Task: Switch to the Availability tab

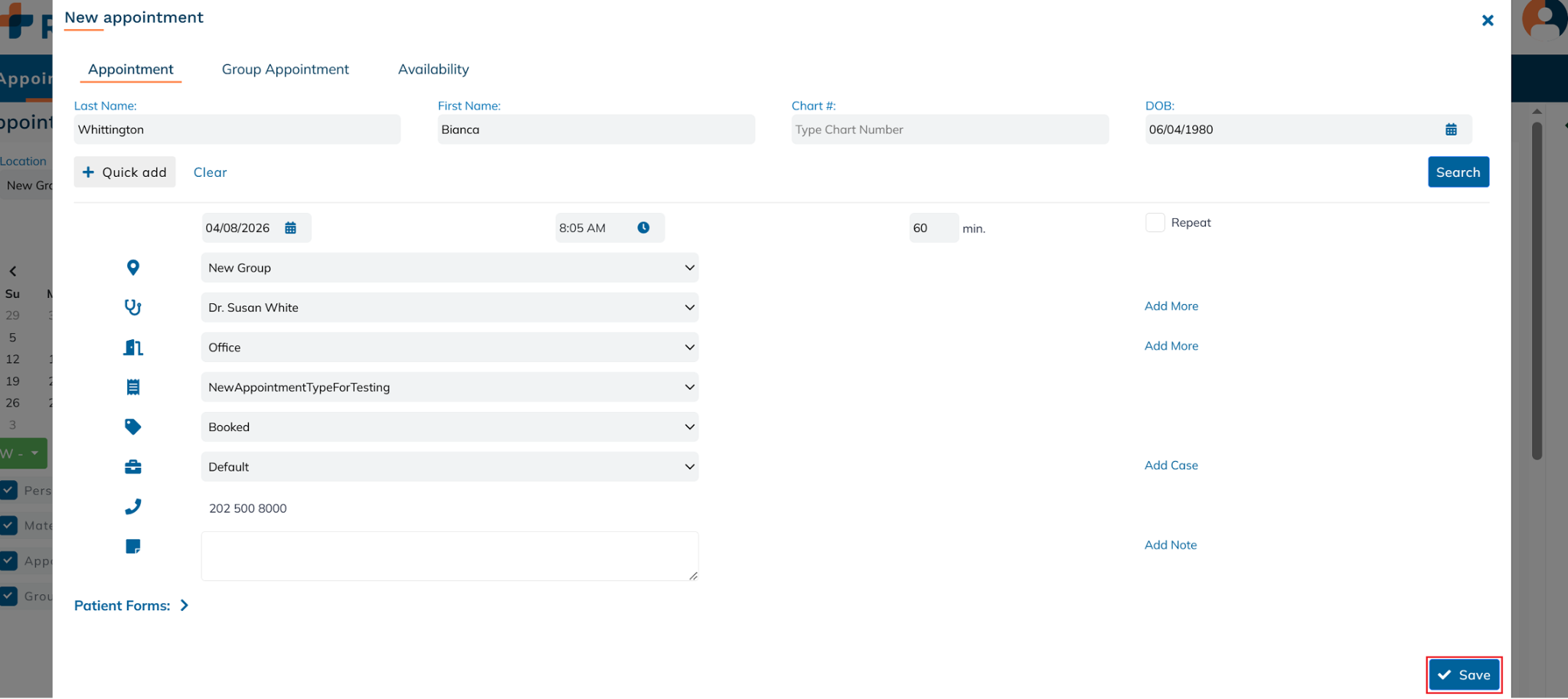Action: 433,70
